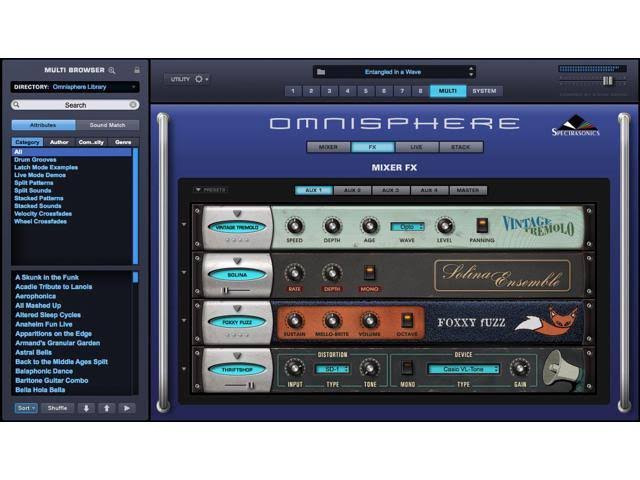640x480 pixels.
Task: Click the patch name stepper arrows
Action: pos(471,72)
